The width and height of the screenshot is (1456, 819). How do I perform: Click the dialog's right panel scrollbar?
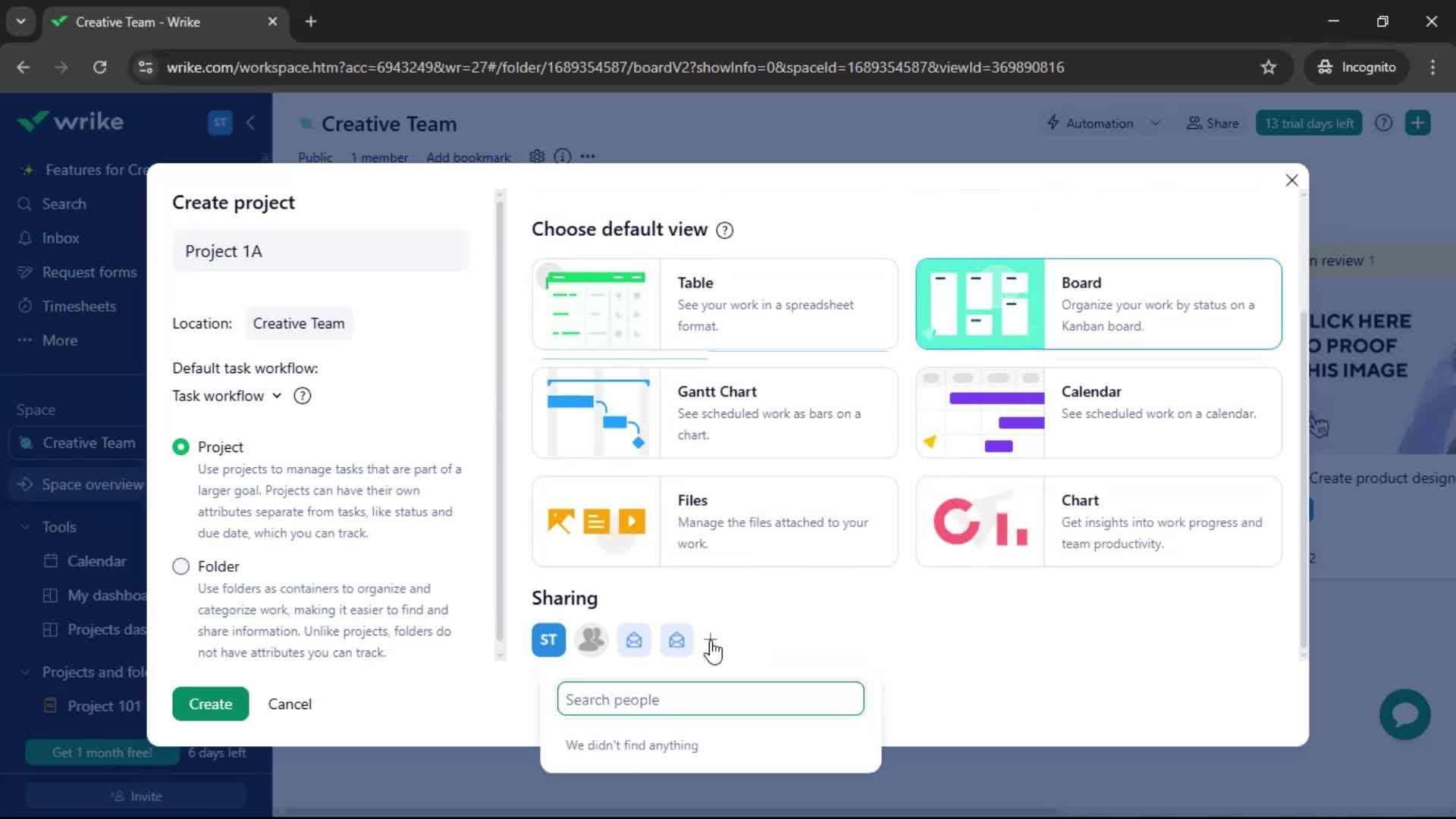[x=1304, y=480]
